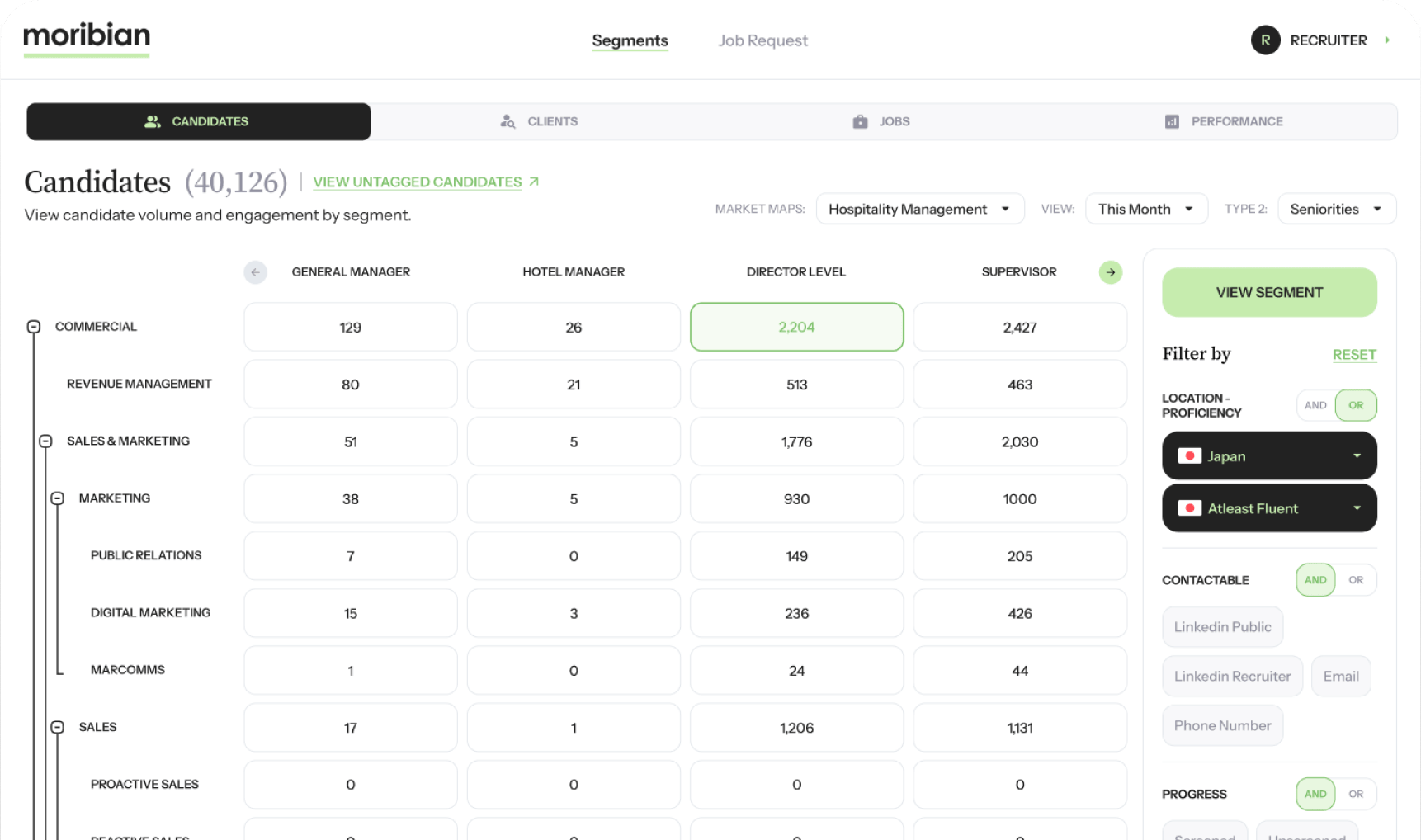Viewport: 1421px width, 840px height.
Task: Click the Japan flag in location dropdown
Action: 1189,455
